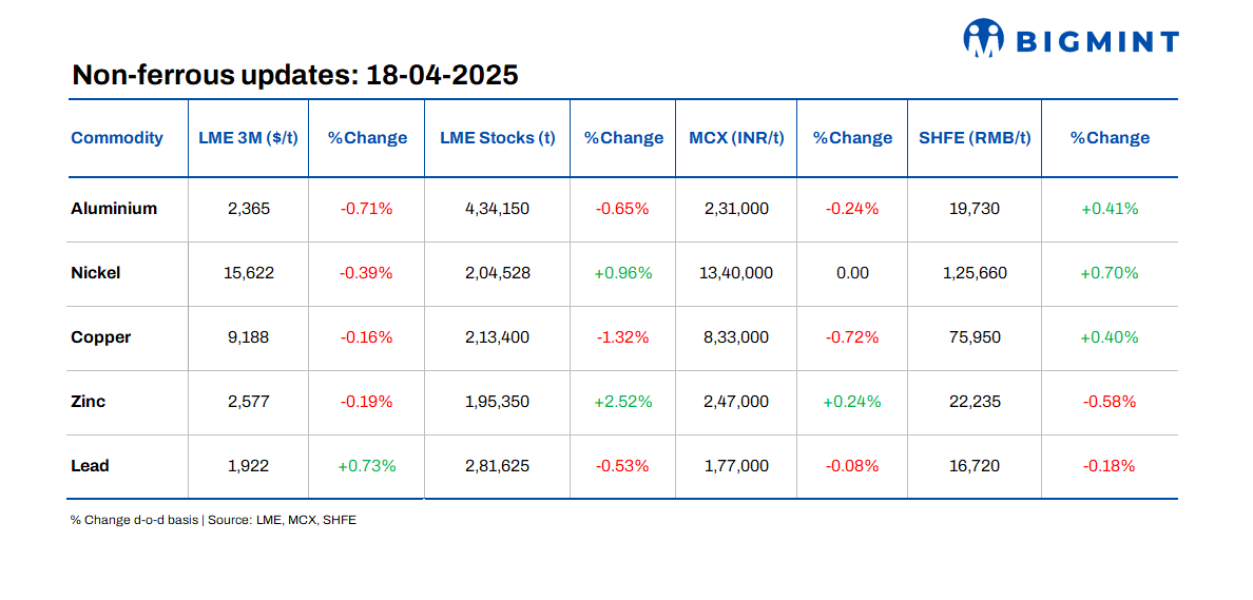Select the Copper row label

101,337
